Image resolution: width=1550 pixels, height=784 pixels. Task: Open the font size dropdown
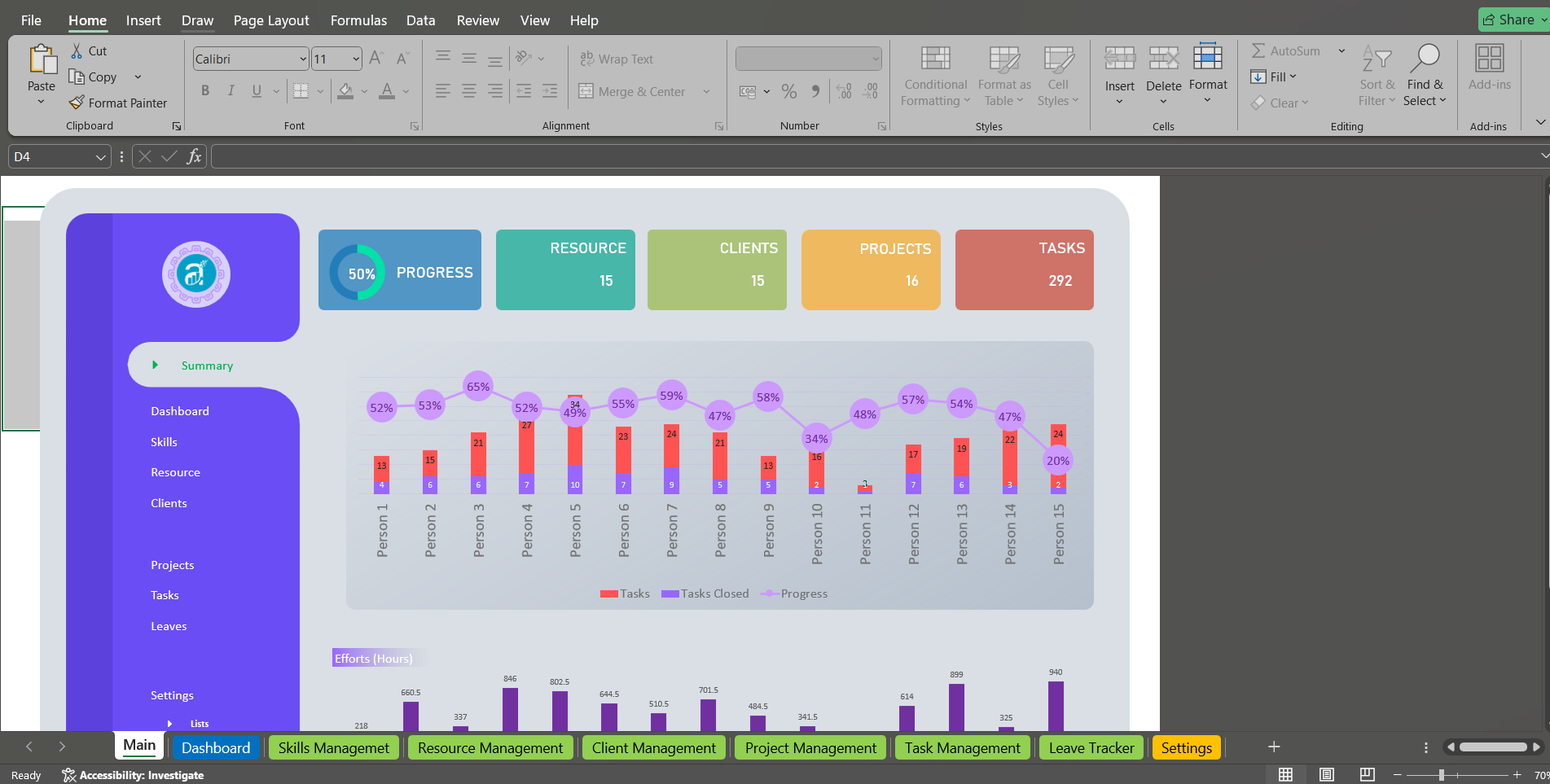click(x=356, y=58)
